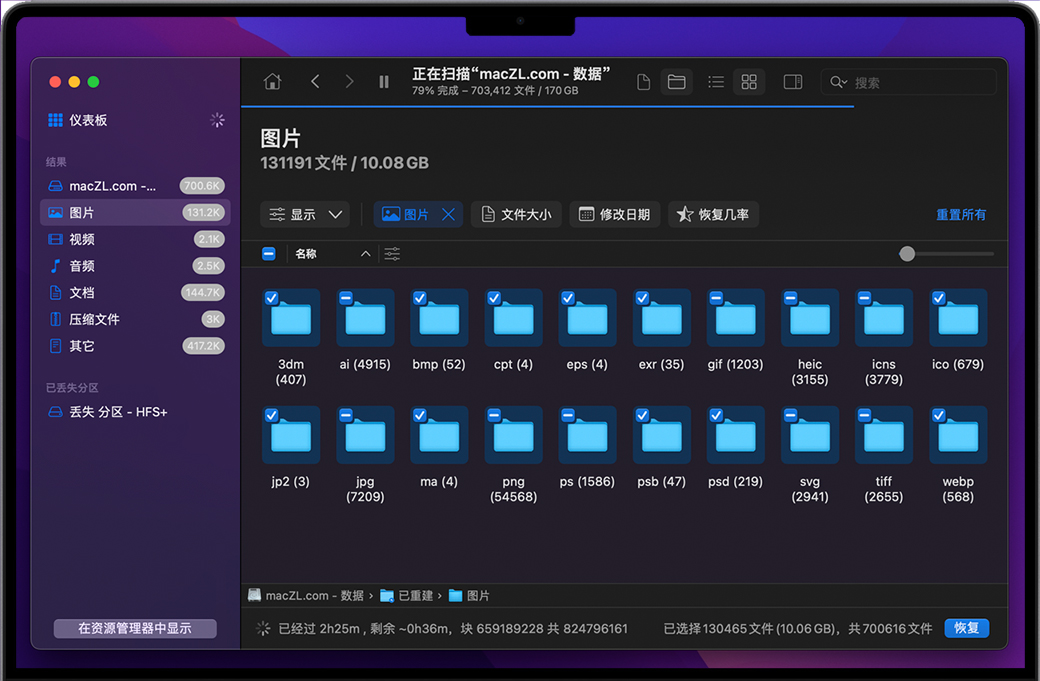Toggle the select-all checkbox in header
The height and width of the screenshot is (681, 1040).
[x=269, y=254]
